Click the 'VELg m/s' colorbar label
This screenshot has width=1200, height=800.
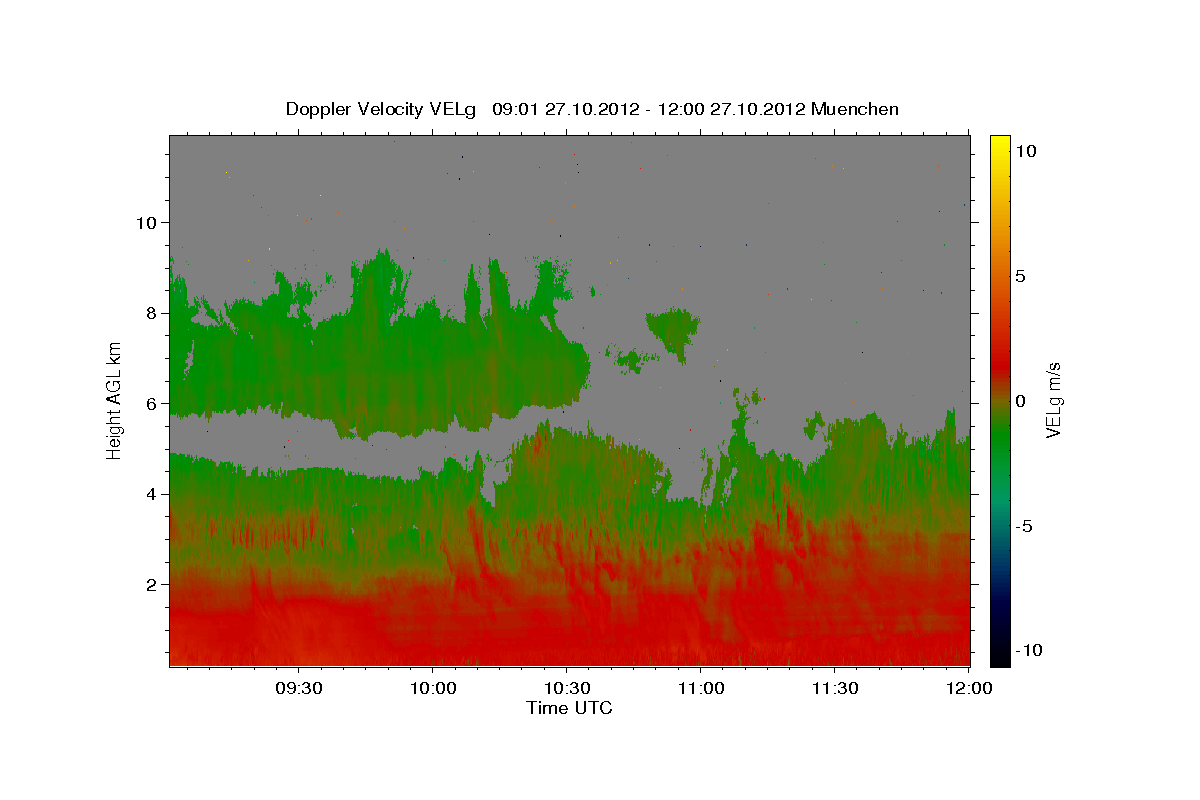pos(1054,400)
